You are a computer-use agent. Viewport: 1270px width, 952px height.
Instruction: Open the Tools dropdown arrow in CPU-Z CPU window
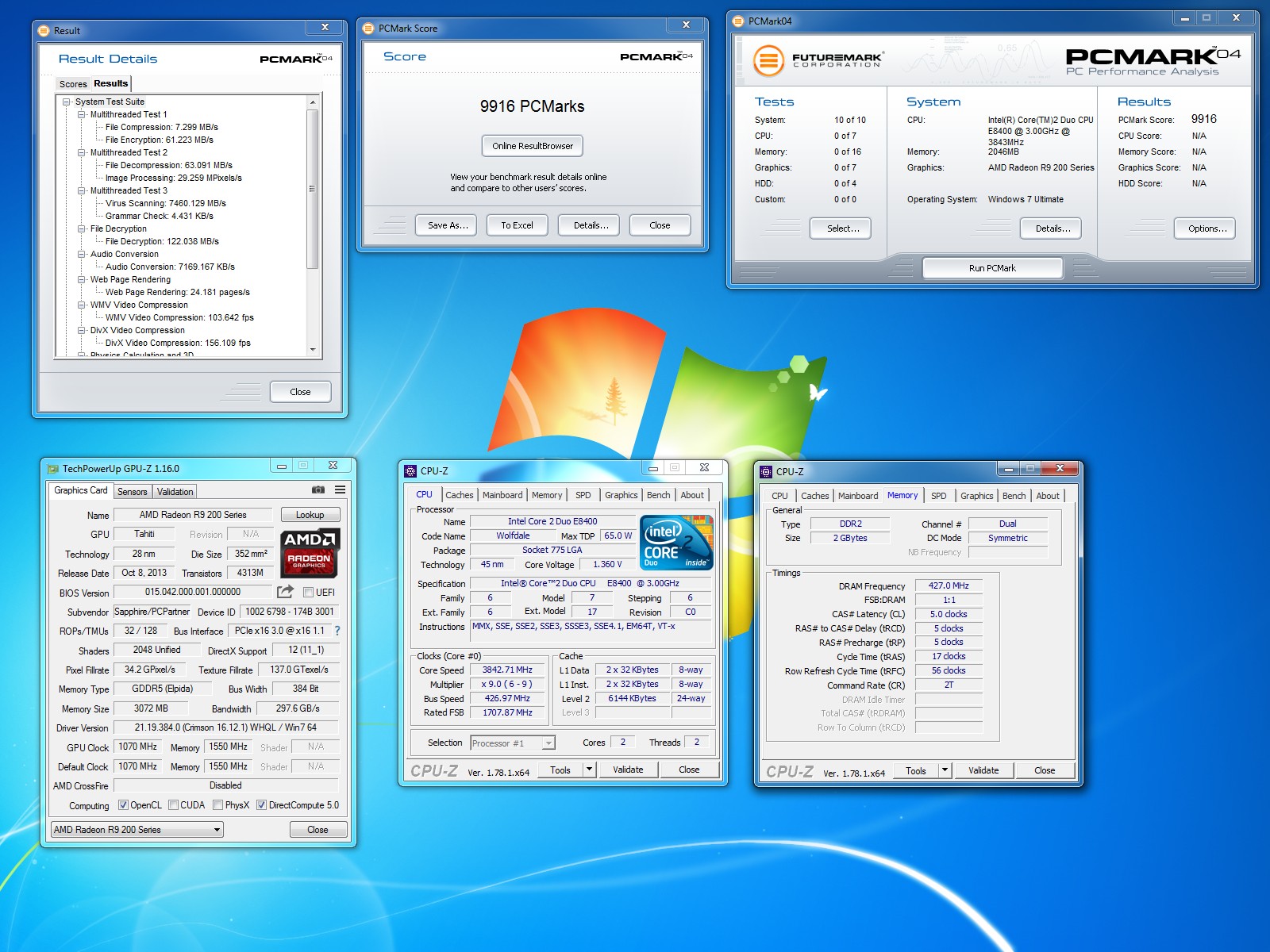point(589,770)
